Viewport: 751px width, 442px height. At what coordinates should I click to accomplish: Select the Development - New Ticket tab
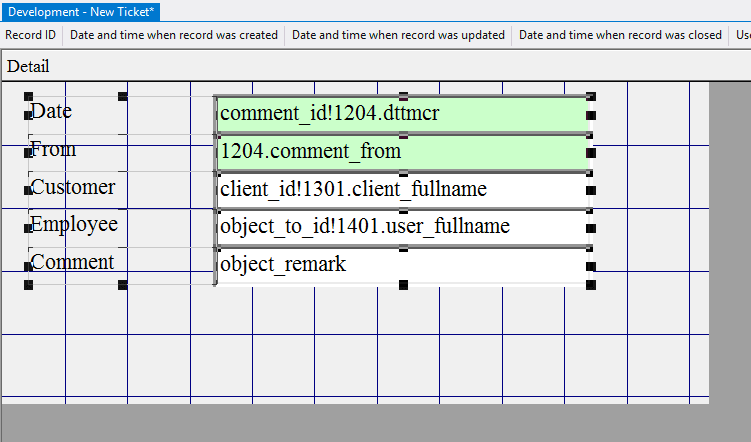pos(81,10)
